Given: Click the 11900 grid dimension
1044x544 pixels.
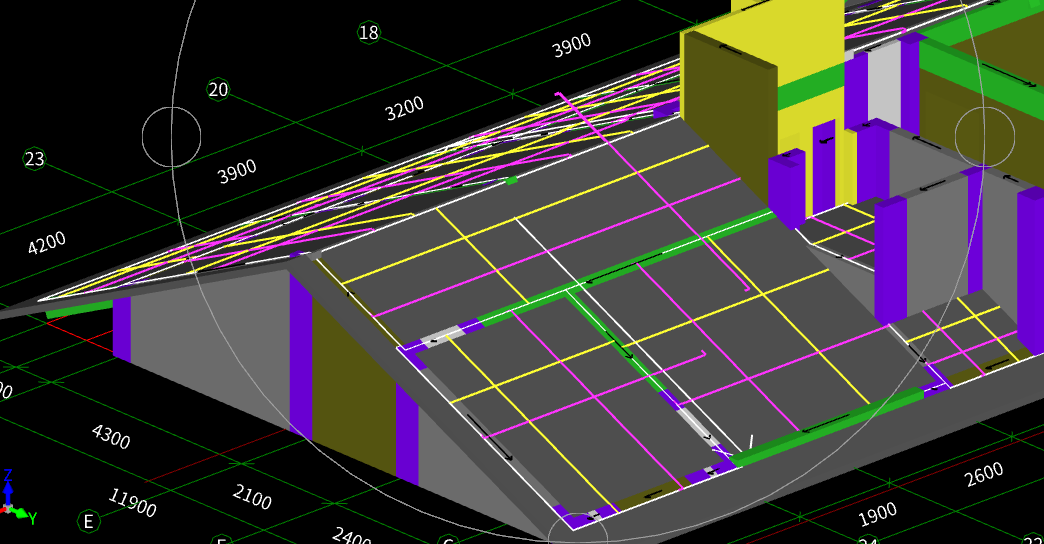Looking at the screenshot, I should pos(132,502).
